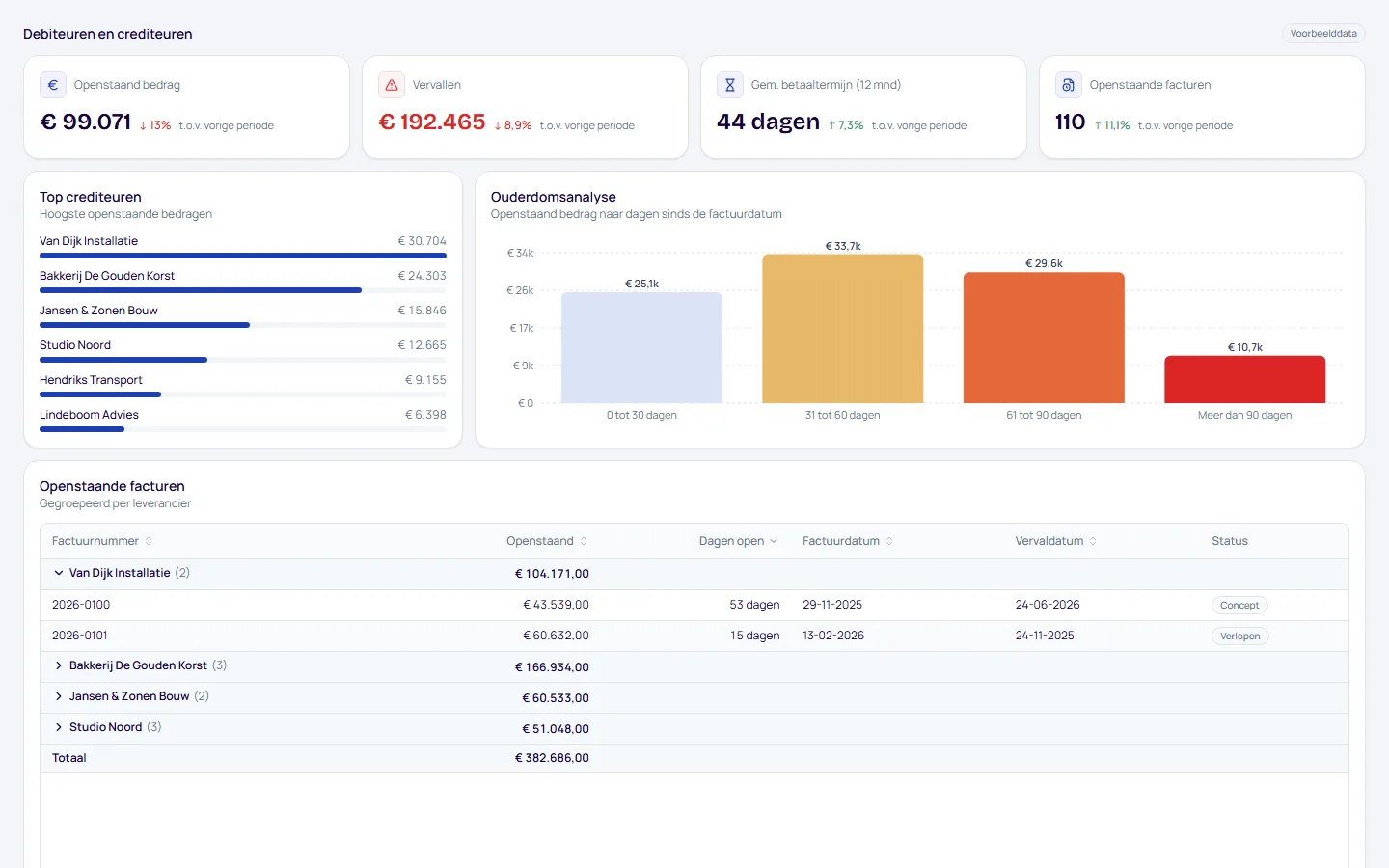The height and width of the screenshot is (868, 1389).
Task: Click the € 24.303 amount in Top crediteuren
Action: click(422, 276)
